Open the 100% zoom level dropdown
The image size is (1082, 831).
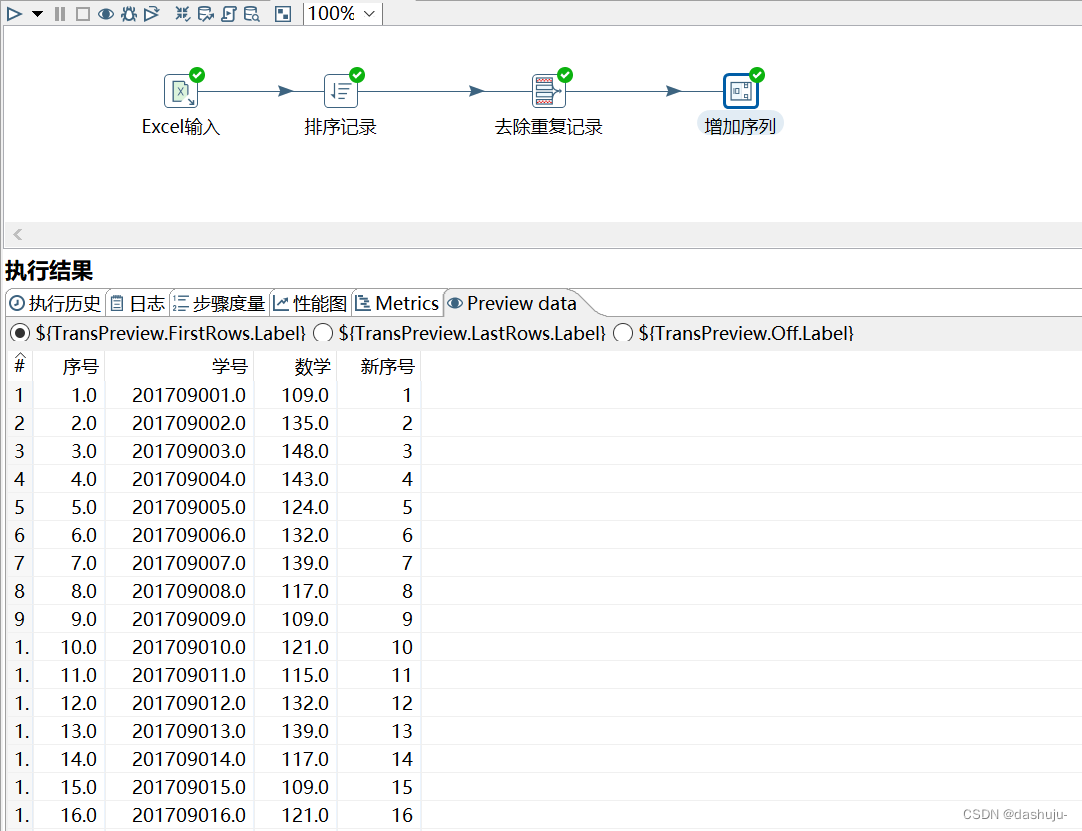[x=341, y=13]
